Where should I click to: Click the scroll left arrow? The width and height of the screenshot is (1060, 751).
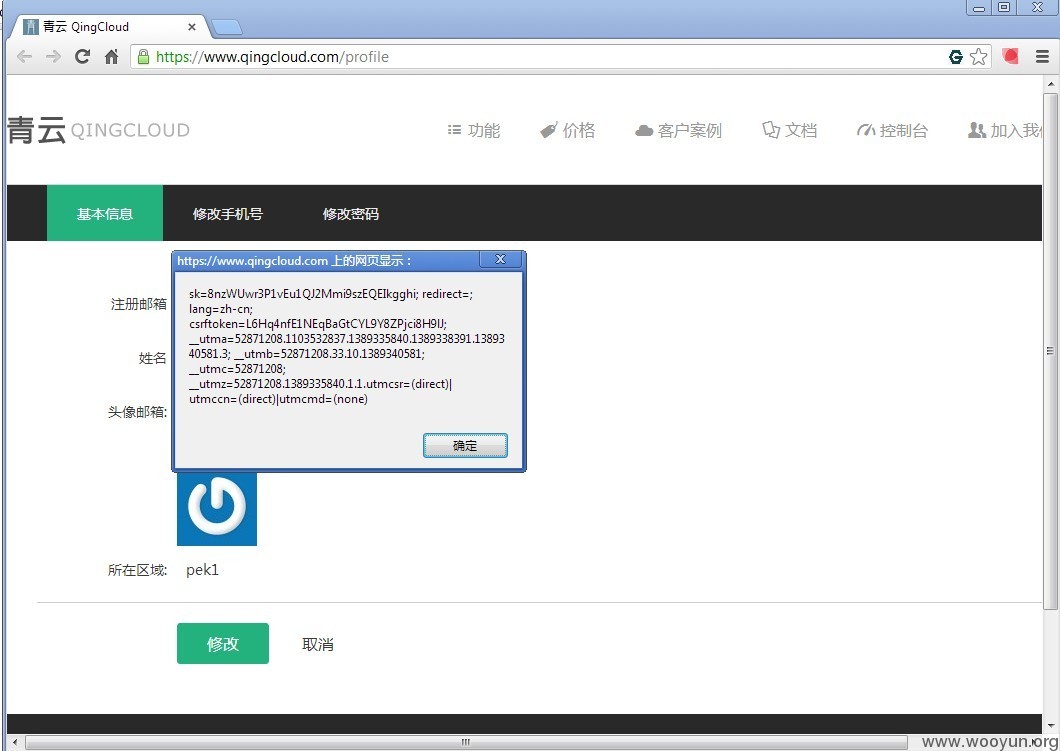14,742
